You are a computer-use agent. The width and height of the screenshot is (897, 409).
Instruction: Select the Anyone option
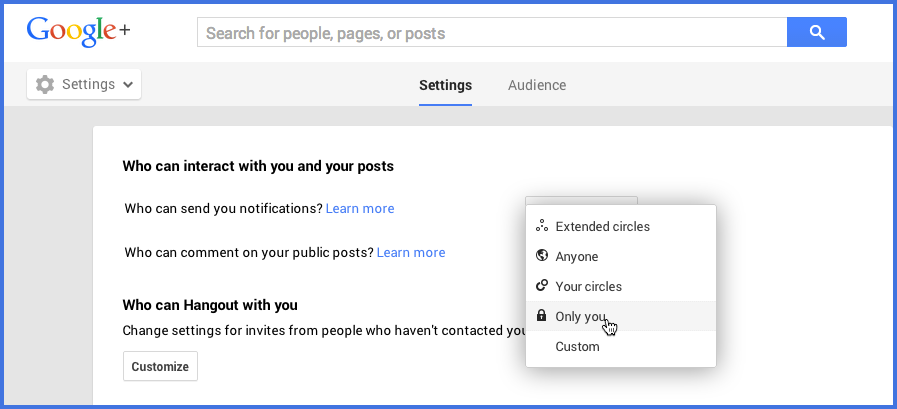pos(621,256)
